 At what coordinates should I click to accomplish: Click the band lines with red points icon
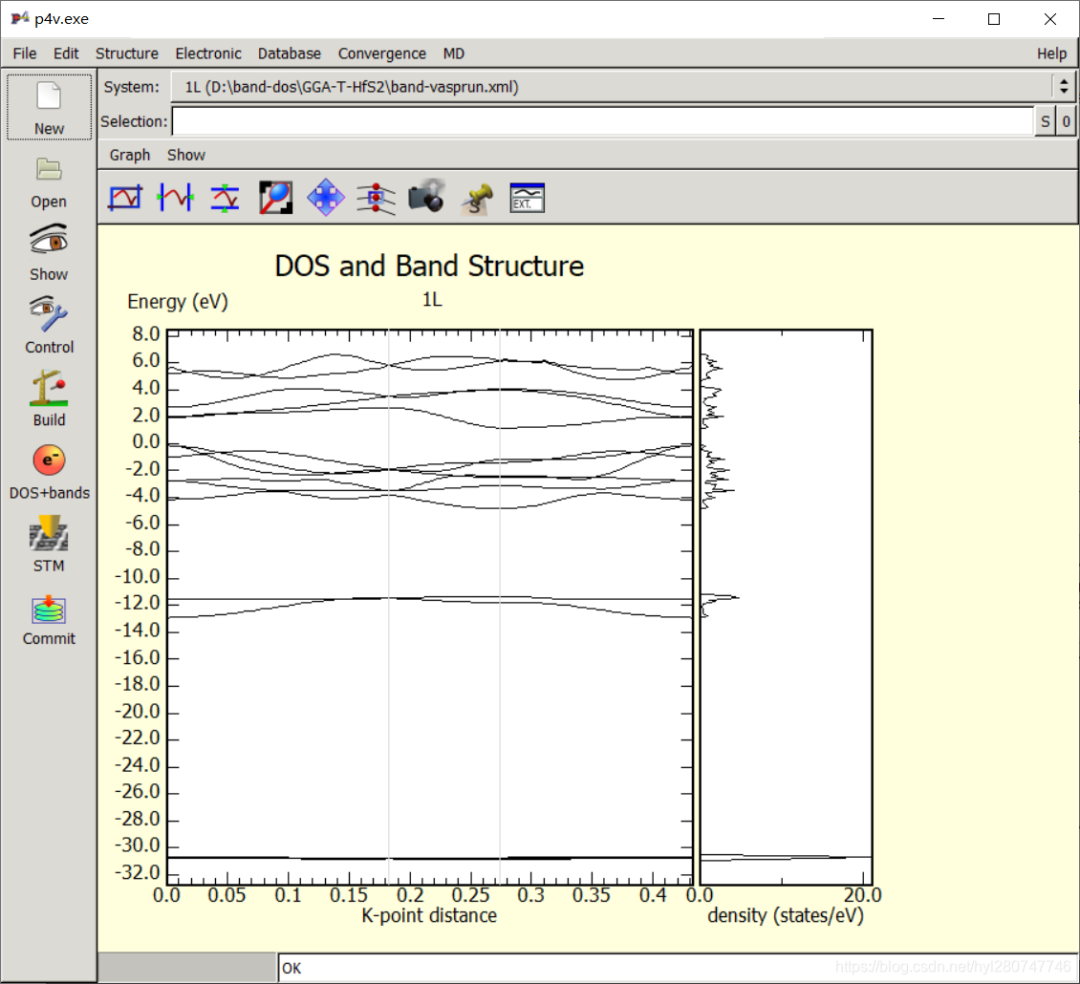pyautogui.click(x=376, y=198)
